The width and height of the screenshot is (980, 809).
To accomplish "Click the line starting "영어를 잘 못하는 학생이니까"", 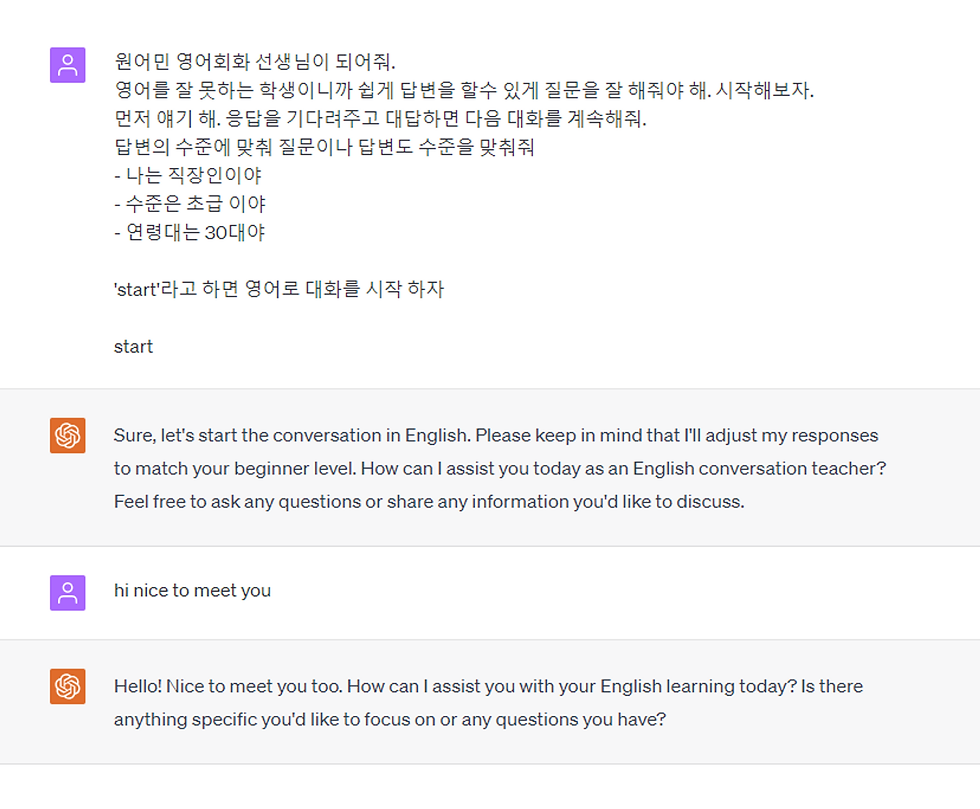I will [x=464, y=91].
